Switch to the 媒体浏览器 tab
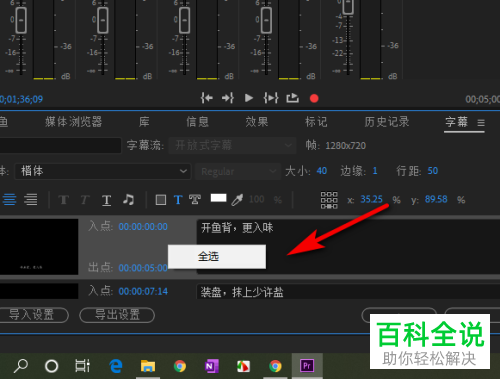Image resolution: width=500 pixels, height=379 pixels. (x=73, y=122)
